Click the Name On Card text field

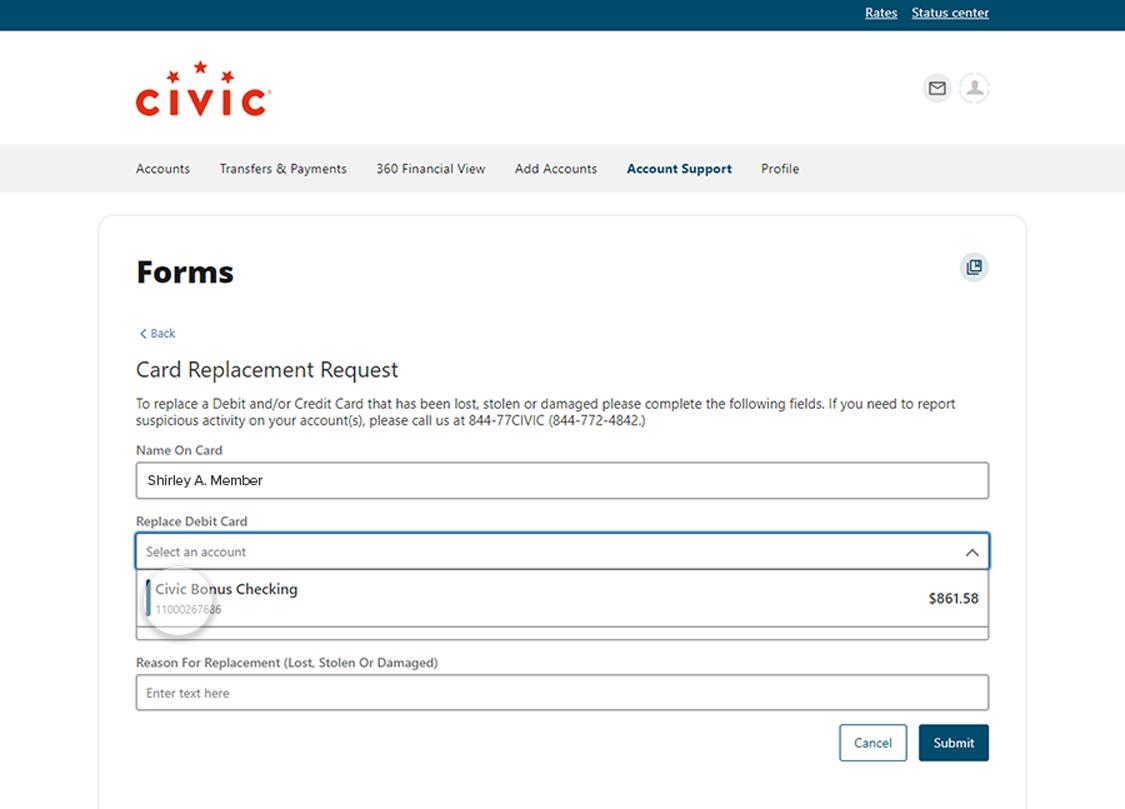(561, 480)
